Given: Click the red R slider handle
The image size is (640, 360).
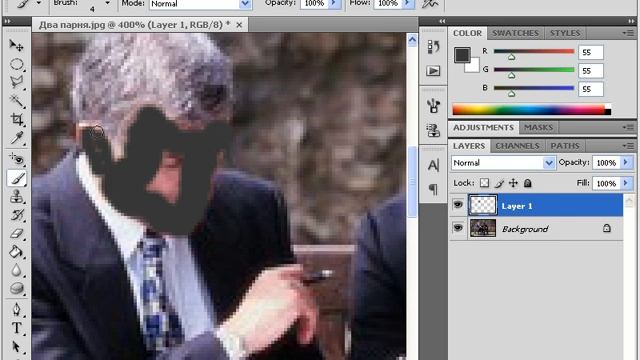Looking at the screenshot, I should [x=511, y=58].
